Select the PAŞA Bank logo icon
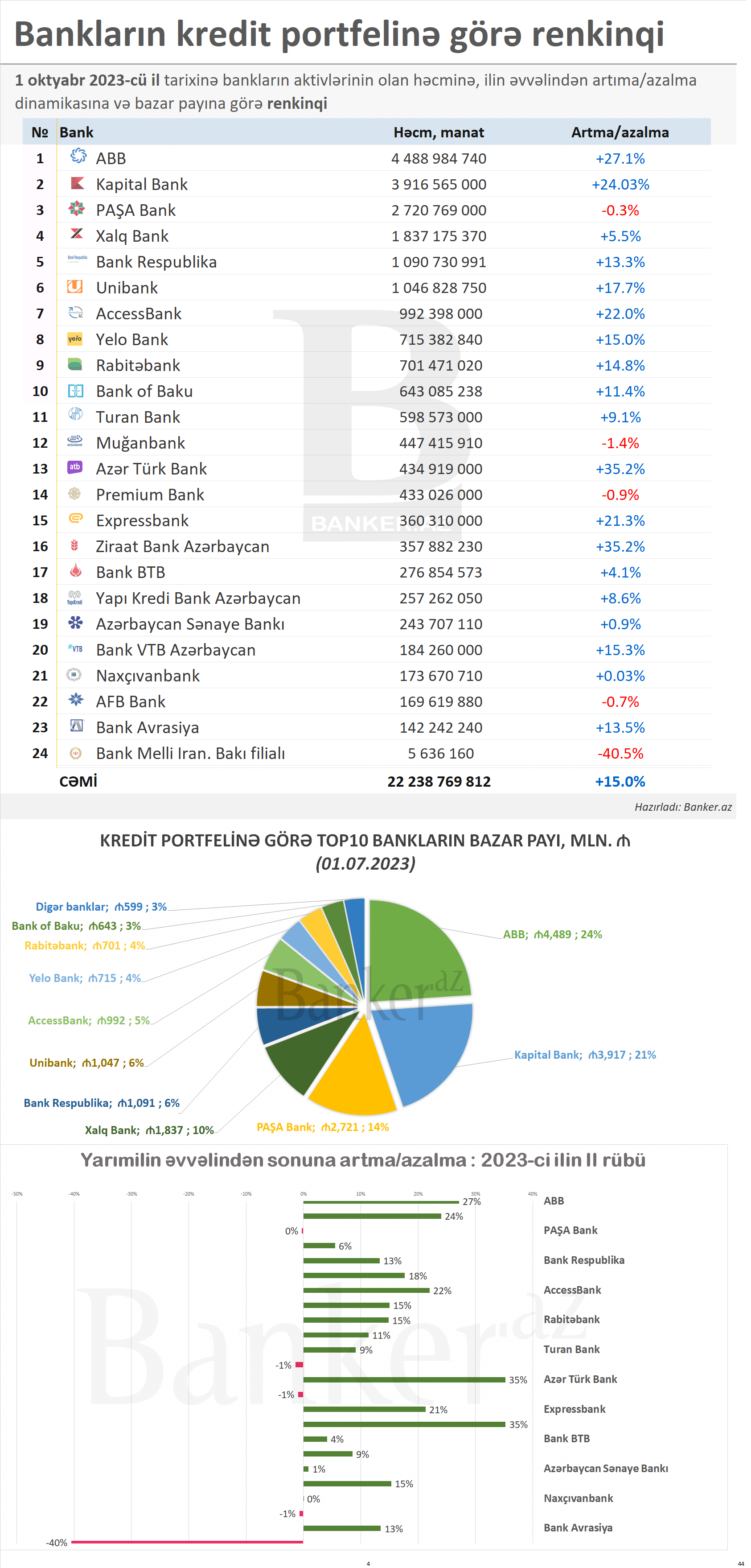Image resolution: width=751 pixels, height=1568 pixels. 76,210
